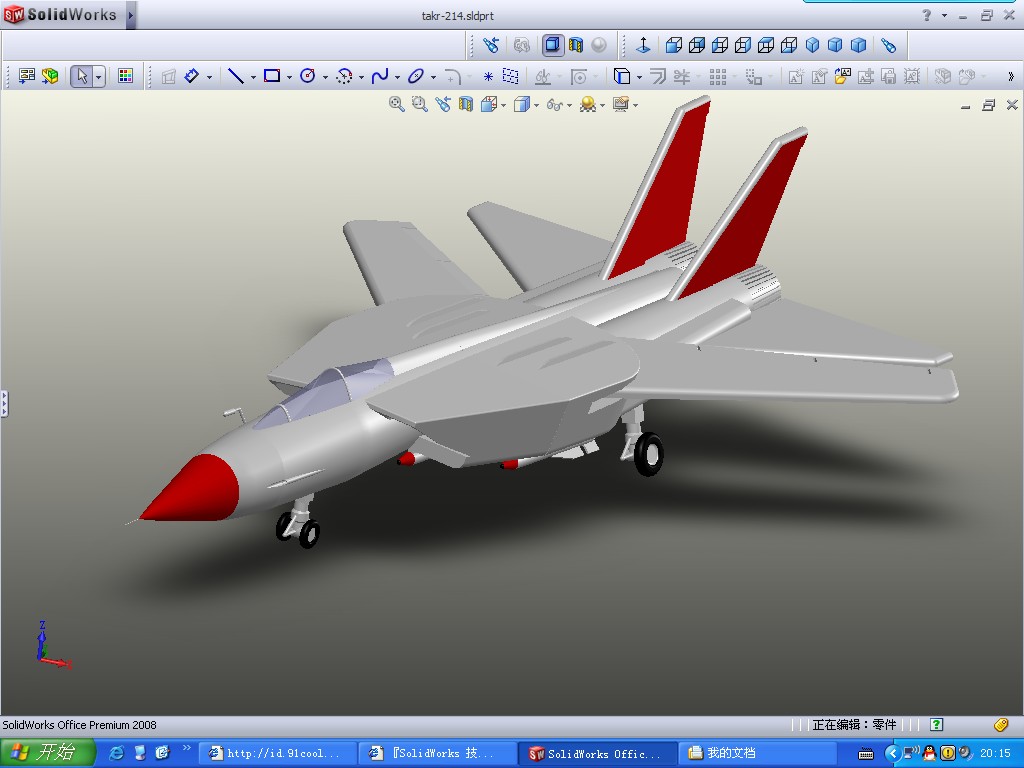Image resolution: width=1024 pixels, height=768 pixels.
Task: Select the Circle sketch tool
Action: [x=308, y=76]
